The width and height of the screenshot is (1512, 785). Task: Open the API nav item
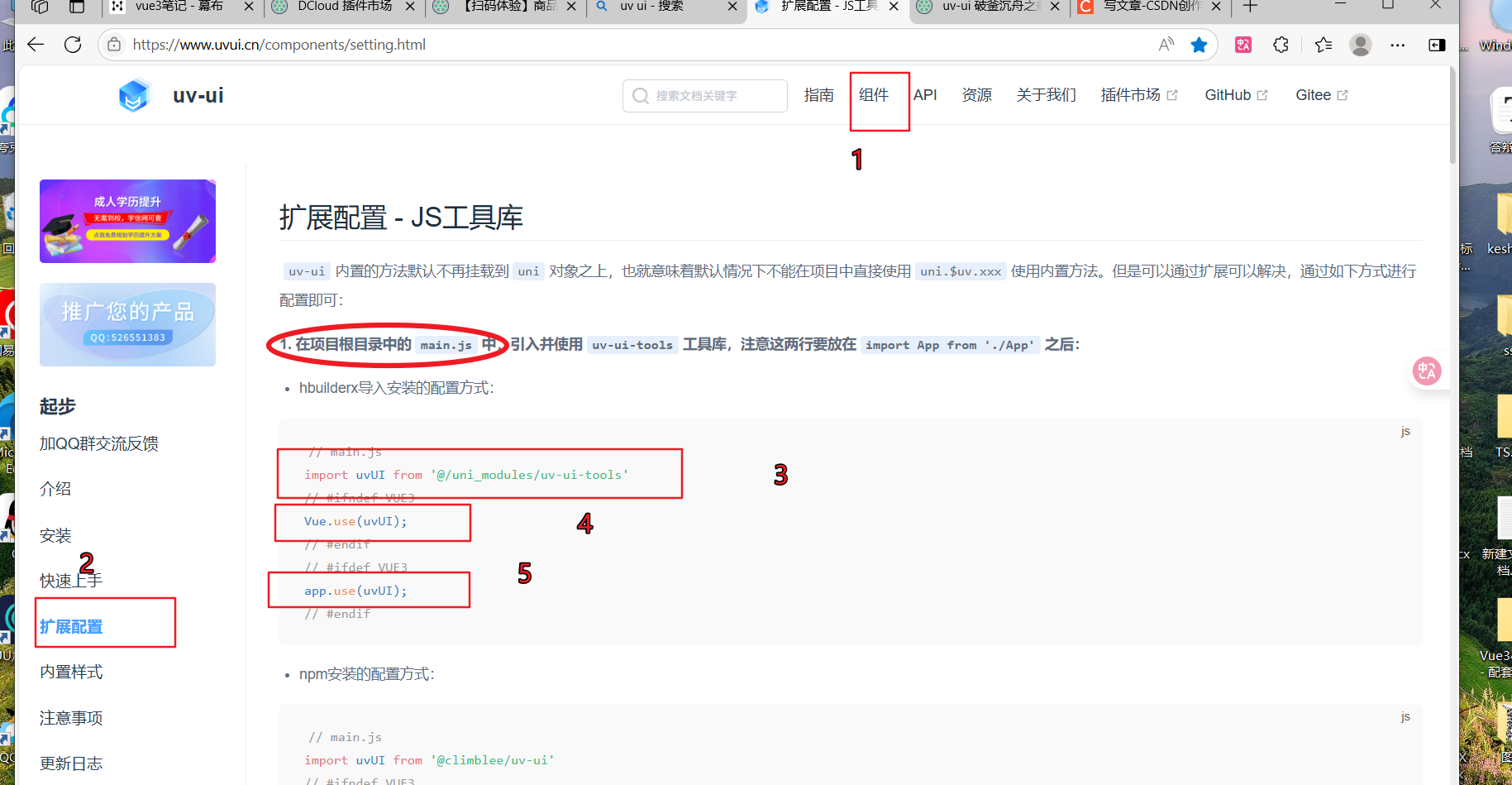coord(925,95)
